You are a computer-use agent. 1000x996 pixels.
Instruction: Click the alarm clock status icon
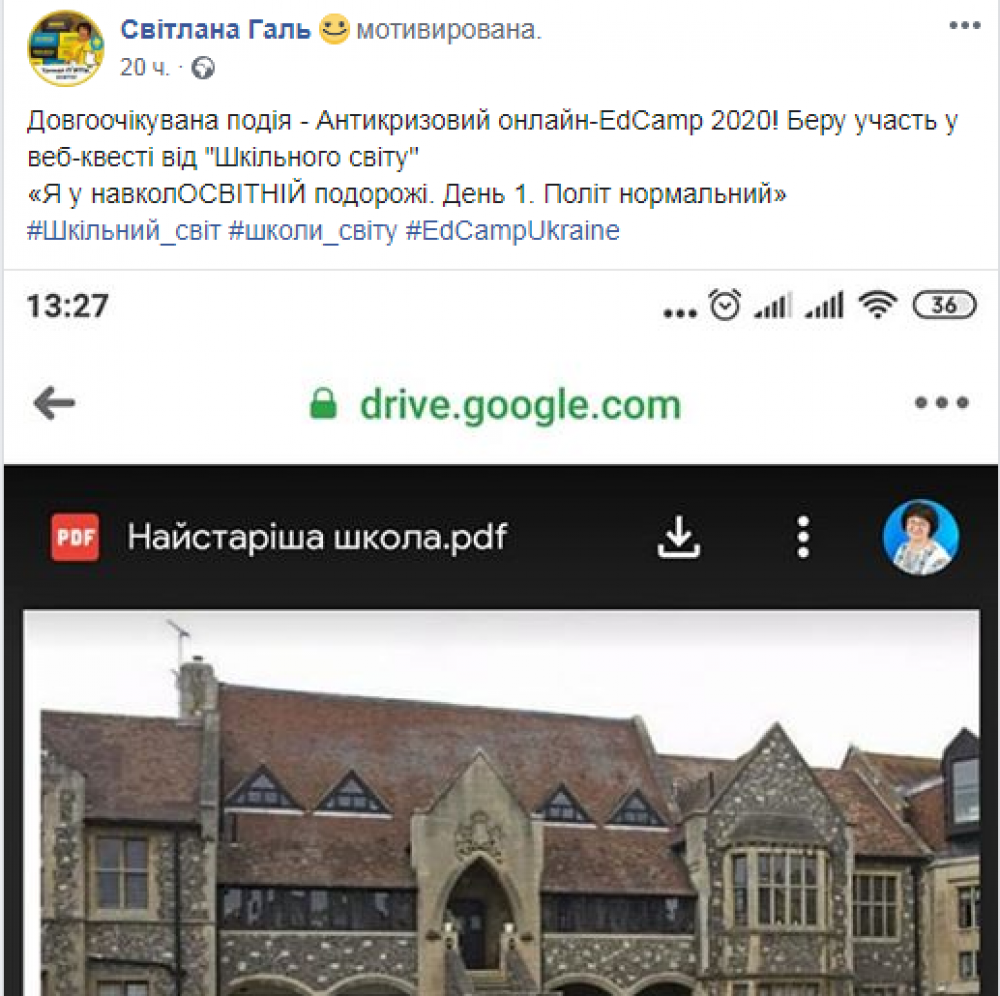(725, 305)
